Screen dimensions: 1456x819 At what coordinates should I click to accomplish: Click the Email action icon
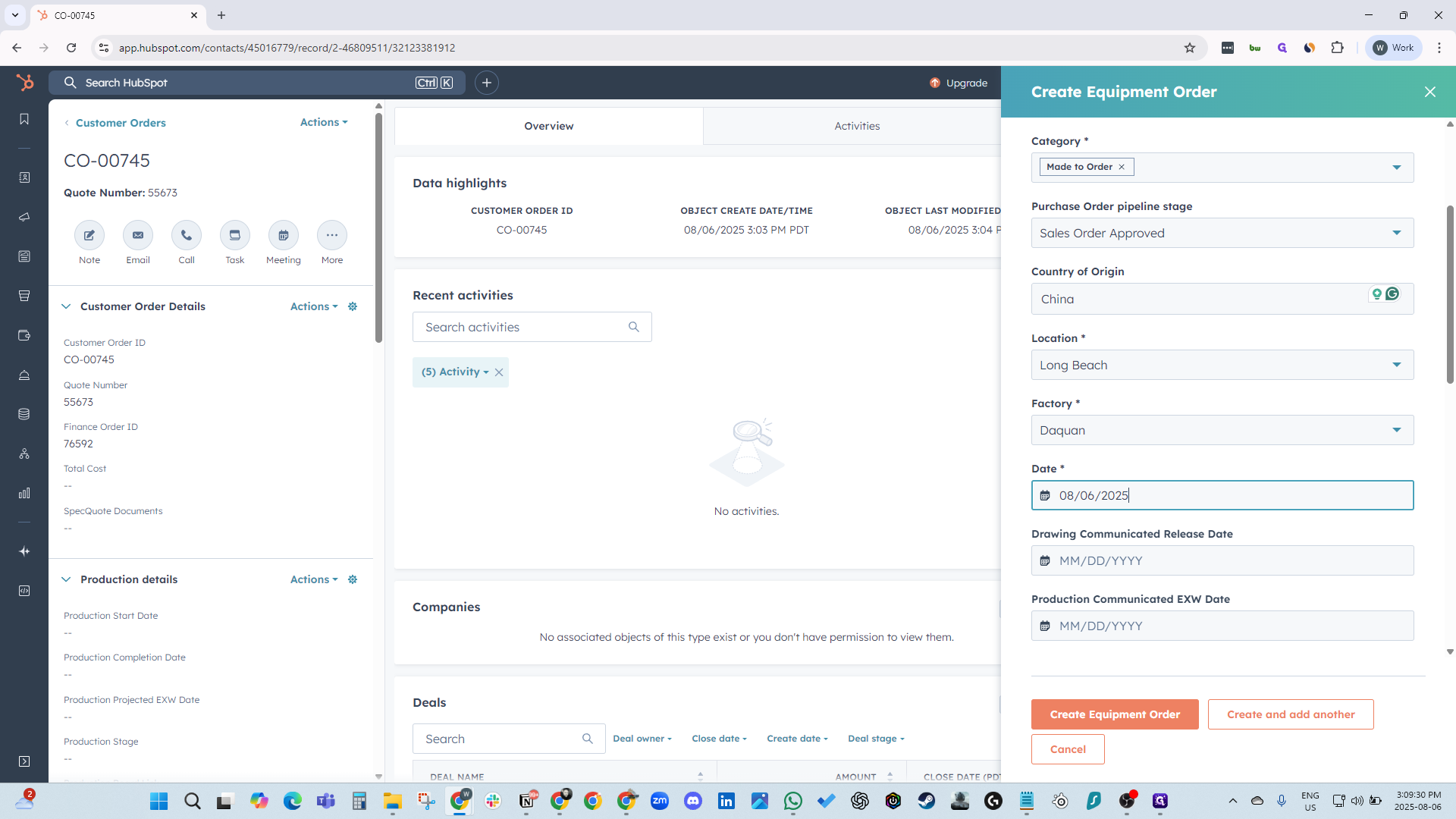coord(138,235)
